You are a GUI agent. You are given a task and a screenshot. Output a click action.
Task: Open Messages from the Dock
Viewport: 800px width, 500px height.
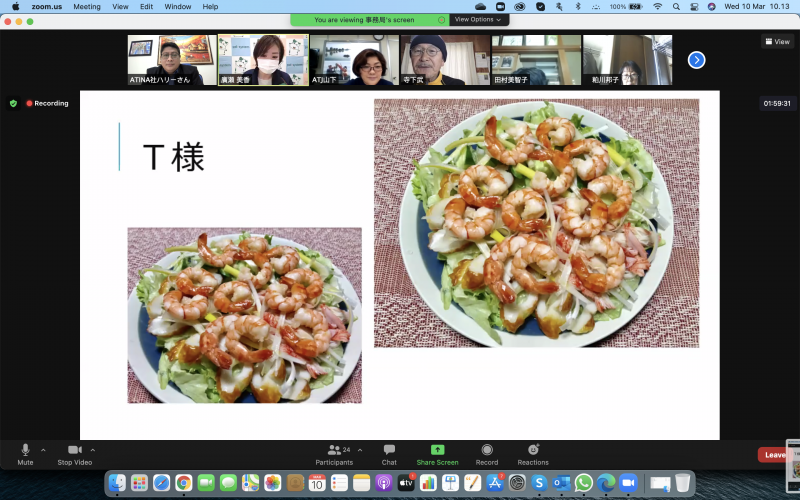[228, 482]
